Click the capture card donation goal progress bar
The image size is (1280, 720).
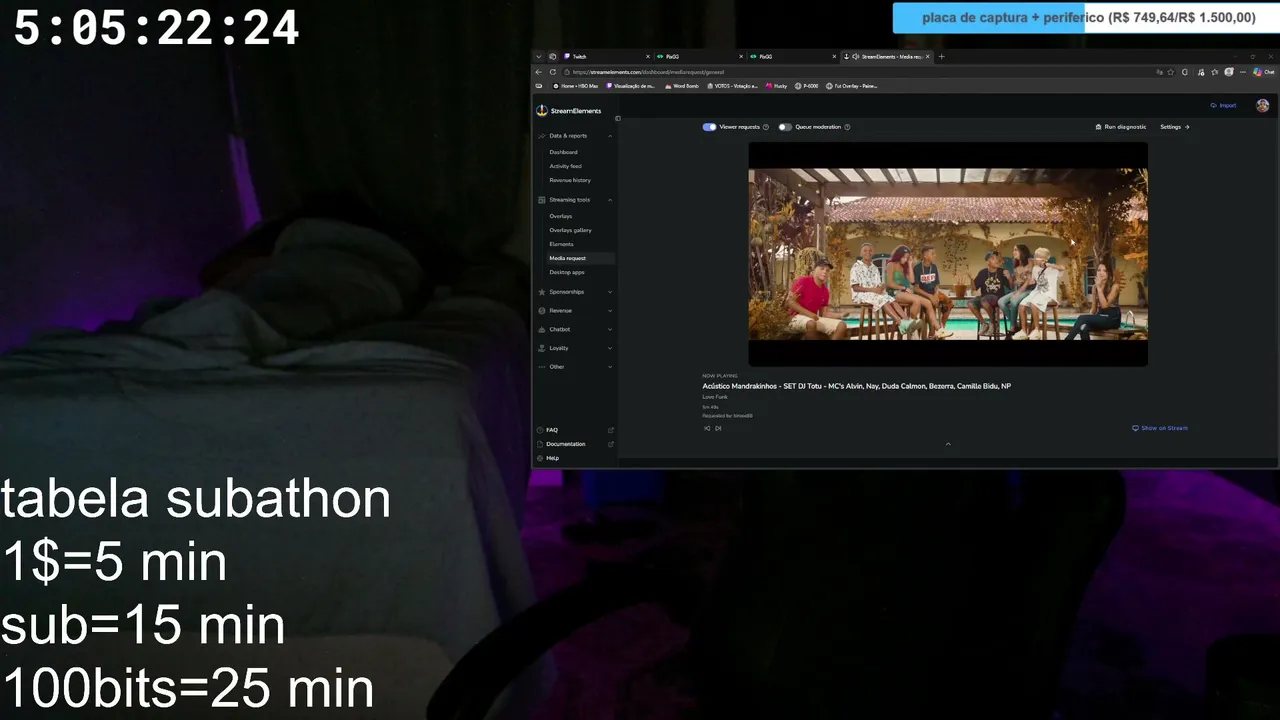(x=1084, y=18)
